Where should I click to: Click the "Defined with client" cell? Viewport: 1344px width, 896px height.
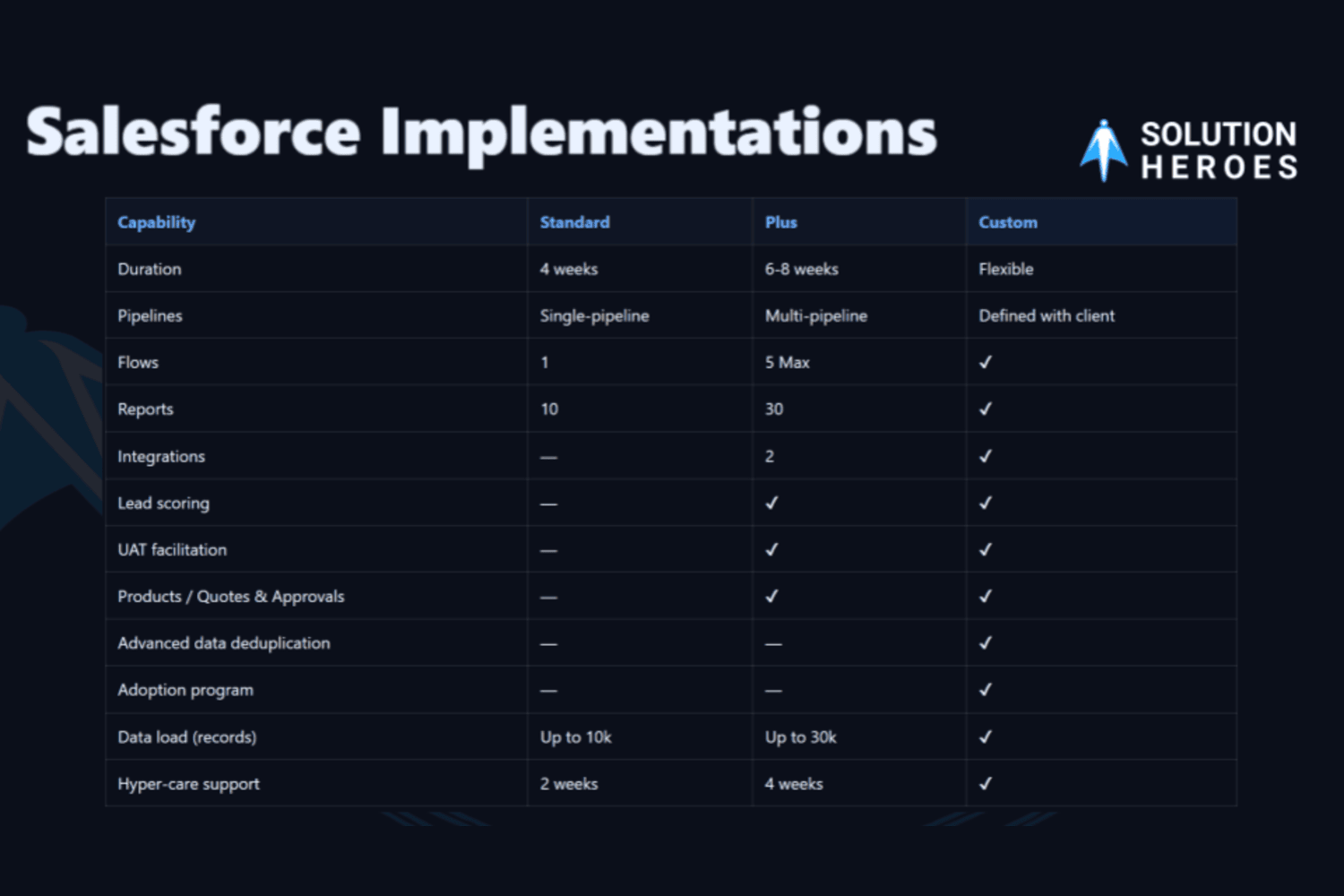(x=1046, y=315)
